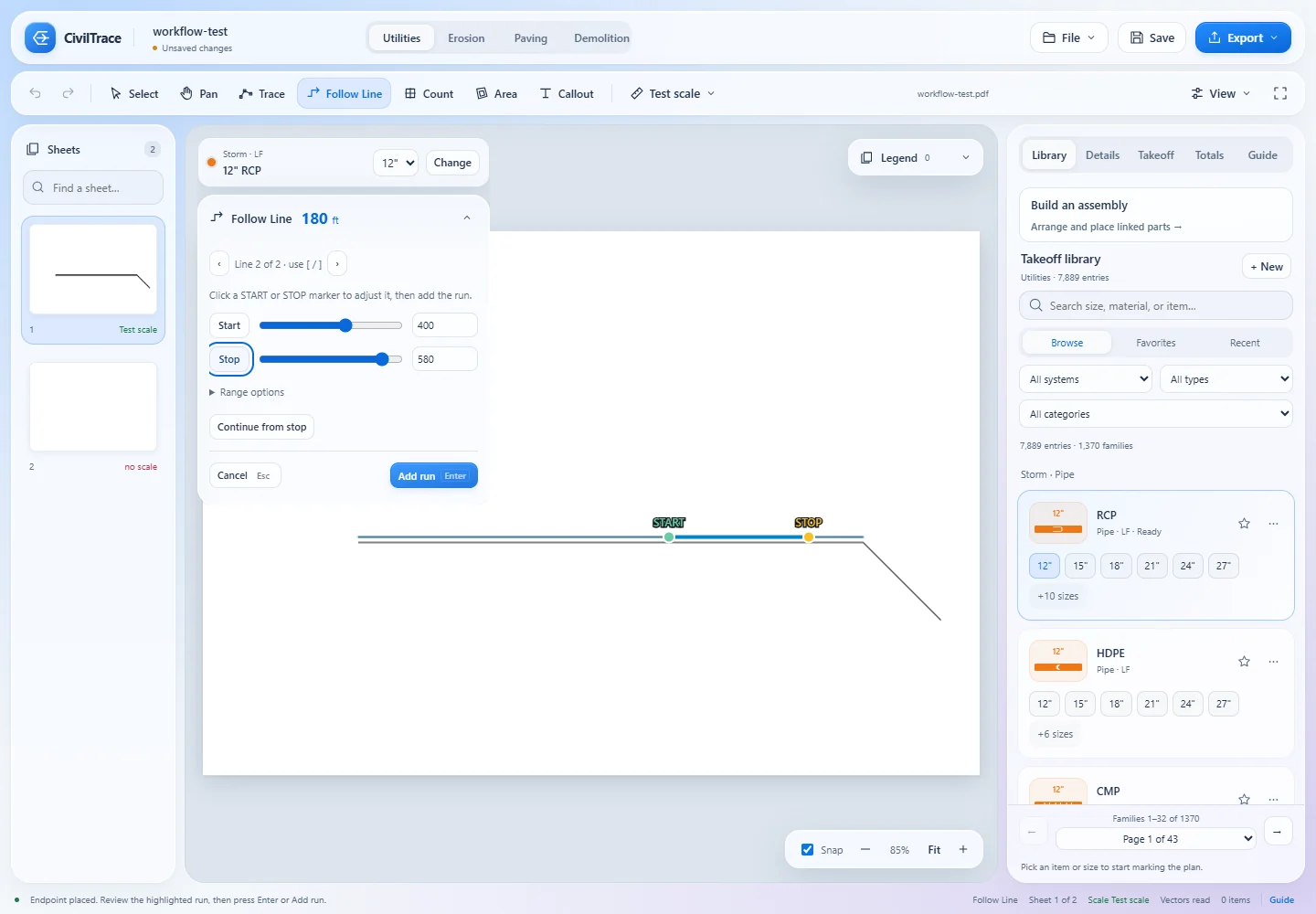1316x914 pixels.
Task: Toggle fullscreen view icon
Action: point(1280,93)
